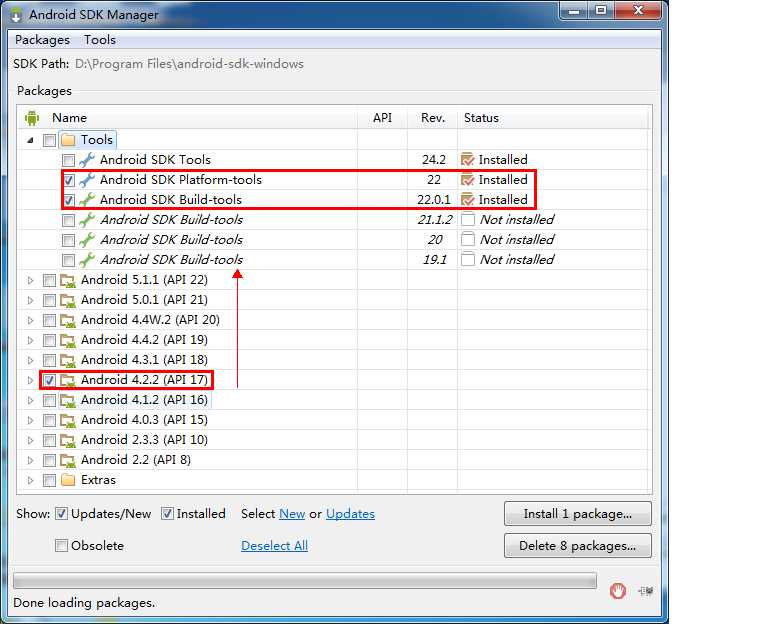
Task: Open the Tools menu
Action: (x=100, y=40)
